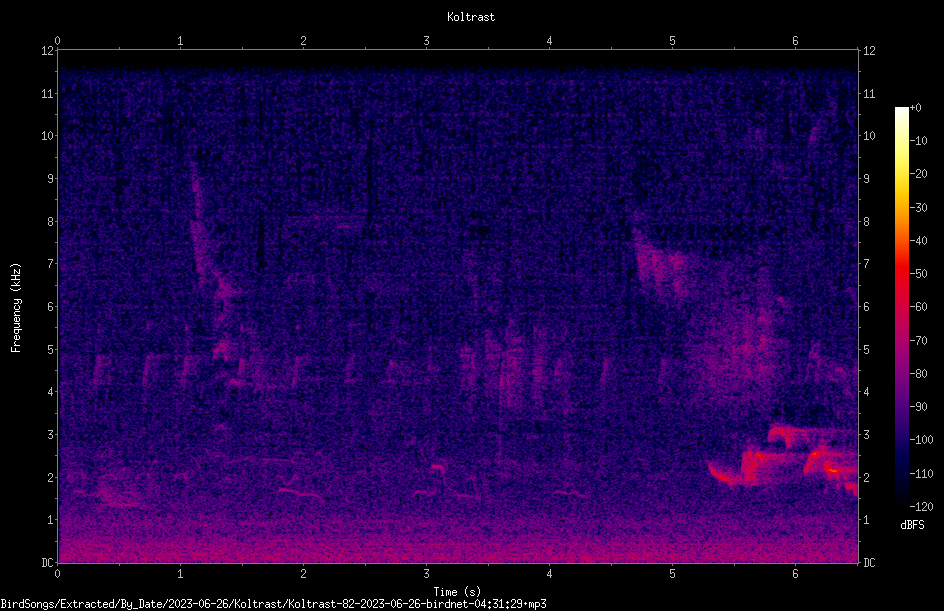Click the 8 kHz tick on left axis
Viewport: 944px width, 611px height.
(x=51, y=222)
